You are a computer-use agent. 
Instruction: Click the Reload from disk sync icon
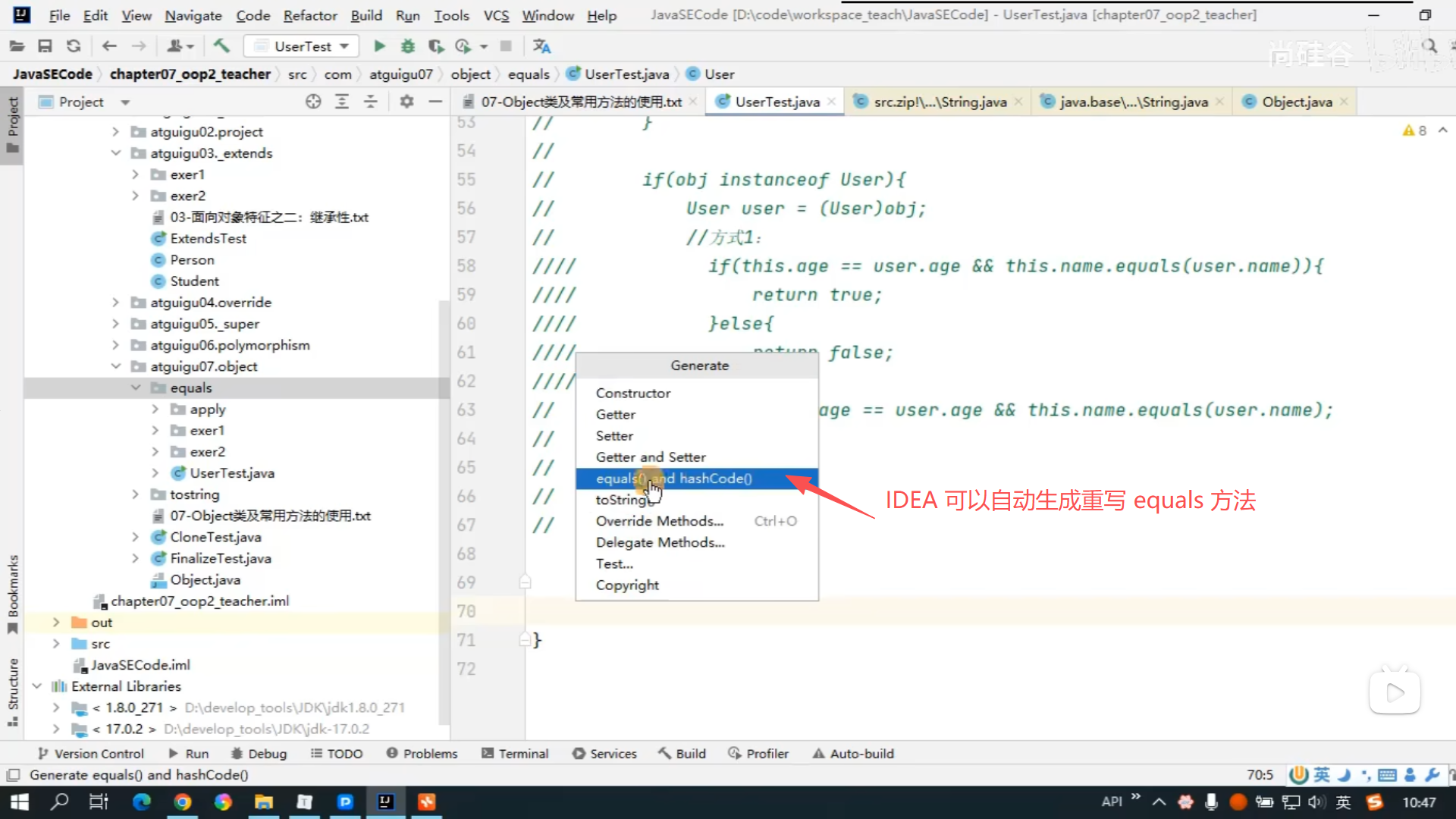(x=74, y=46)
